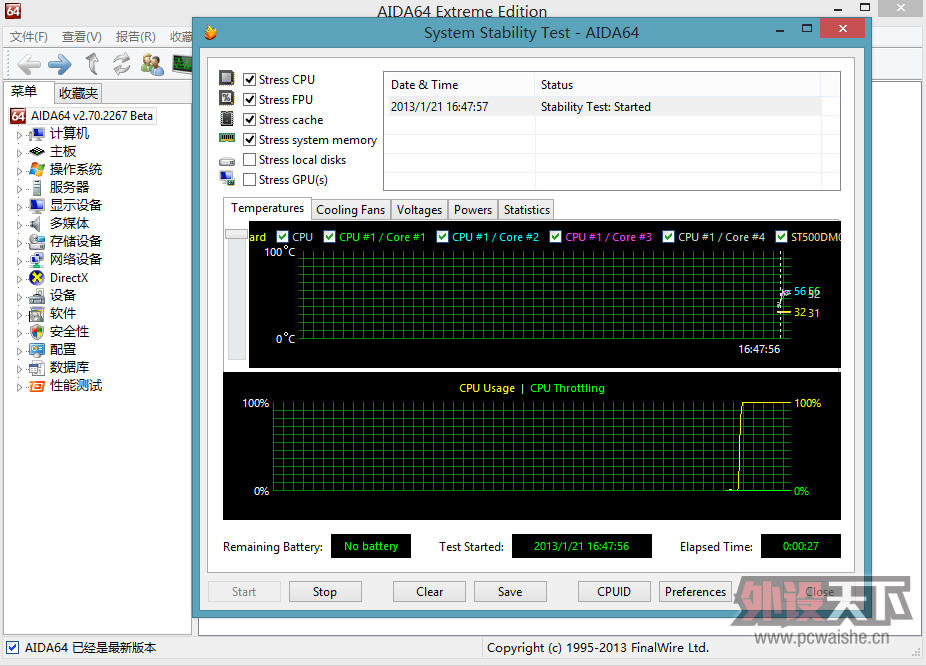Screen dimensions: 926x666
Task: Expand the 存储设备 tree node
Action: (19, 243)
